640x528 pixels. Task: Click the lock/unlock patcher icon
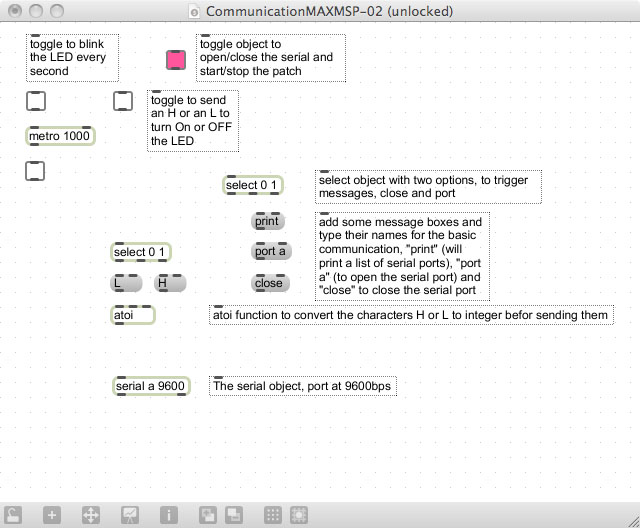tap(13, 515)
